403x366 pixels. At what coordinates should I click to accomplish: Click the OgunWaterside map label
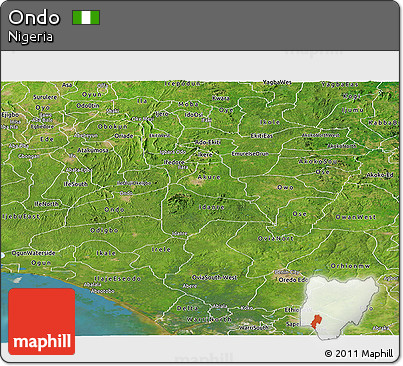[x=33, y=253]
